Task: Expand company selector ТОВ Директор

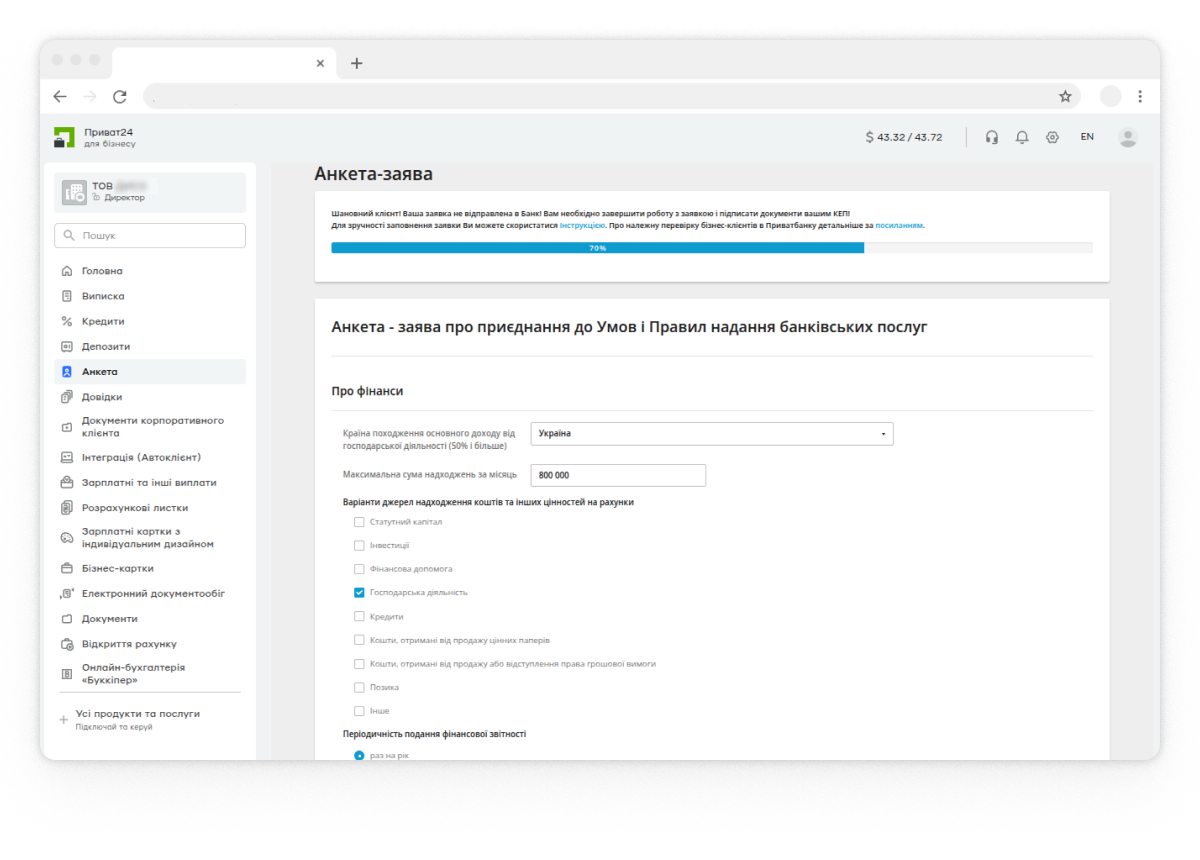Action: coord(150,192)
